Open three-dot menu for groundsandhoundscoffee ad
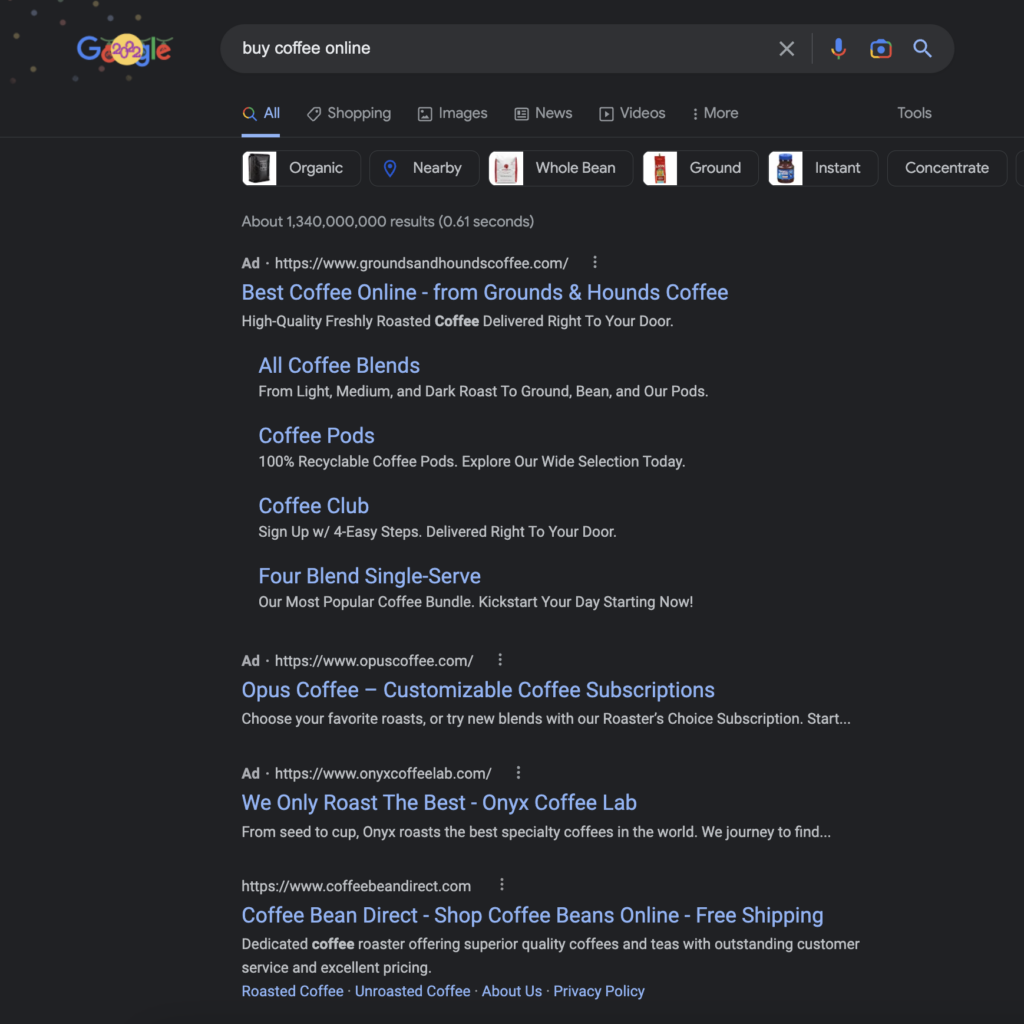The image size is (1024, 1024). point(594,263)
